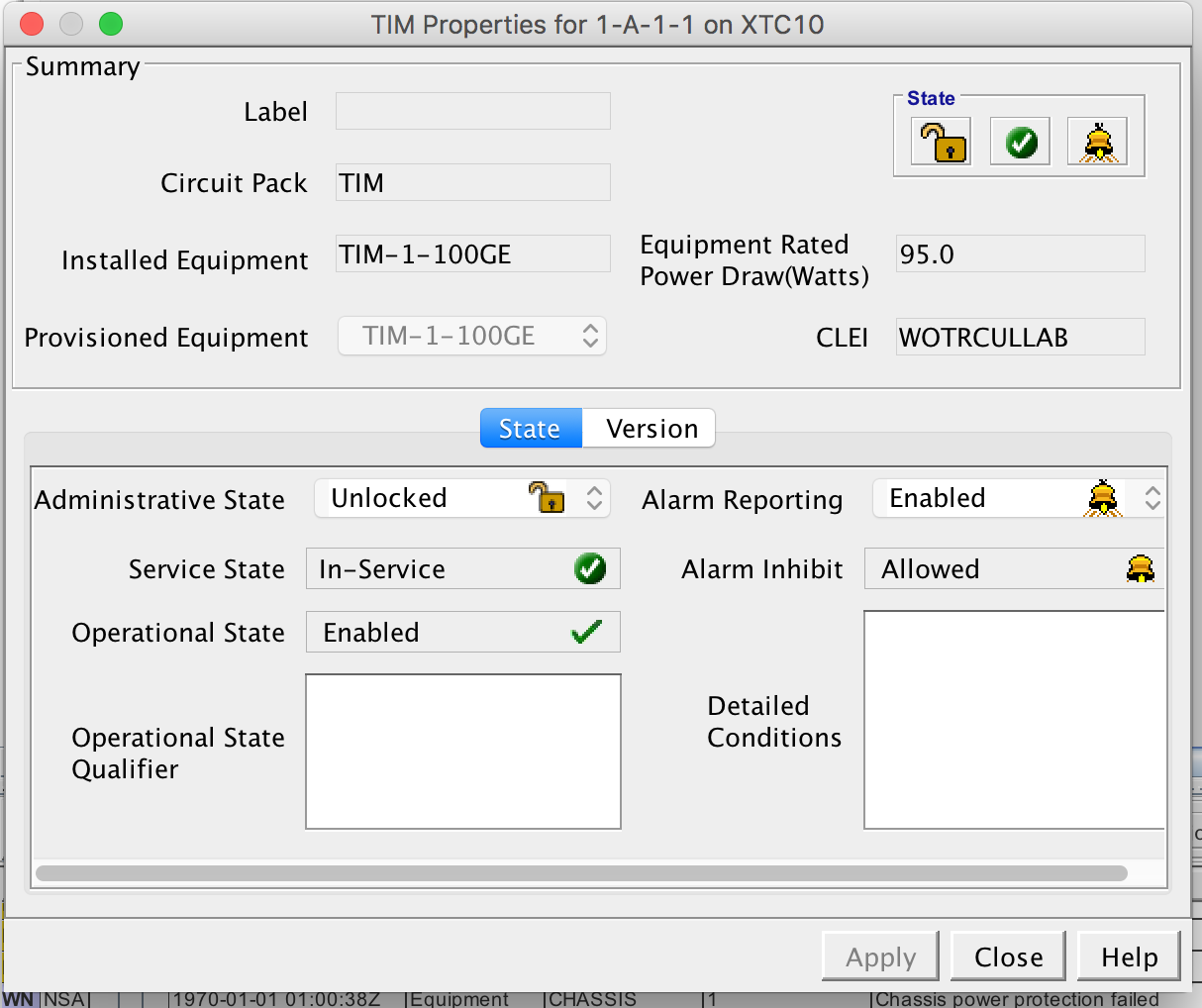Click the Close button
Viewport: 1202px width, 1008px height.
[1007, 957]
